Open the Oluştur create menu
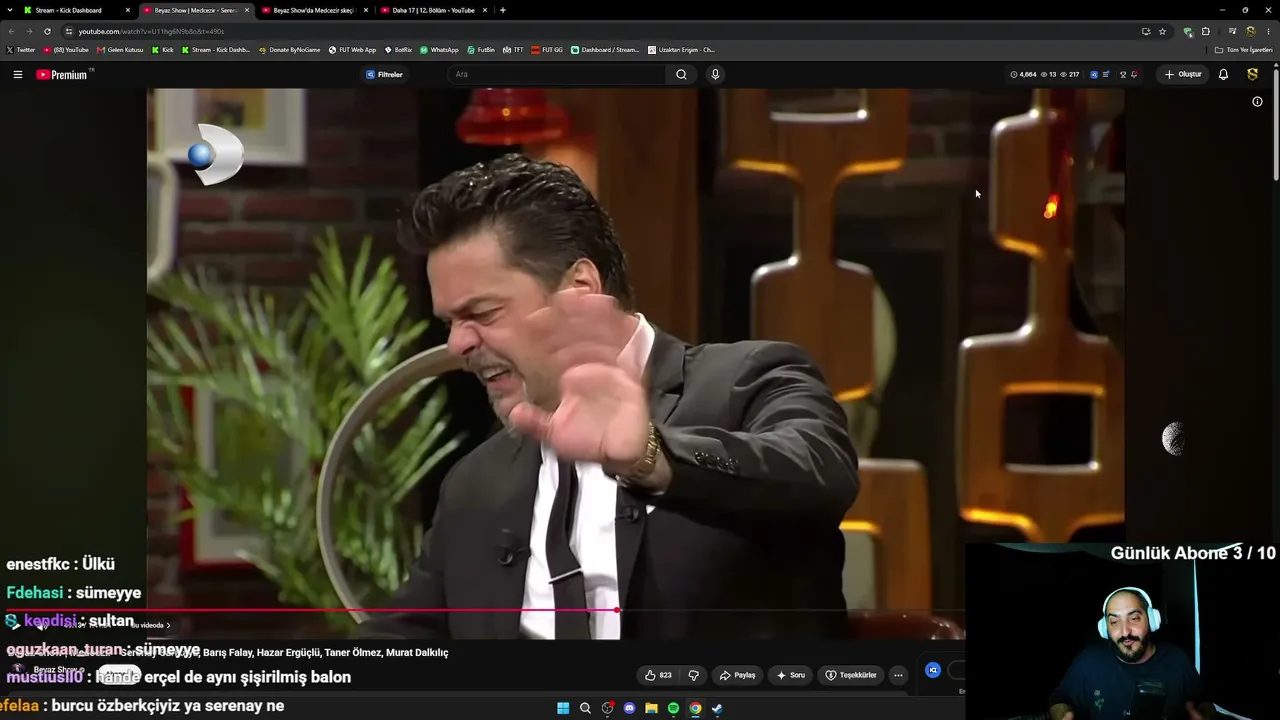 coord(1183,74)
